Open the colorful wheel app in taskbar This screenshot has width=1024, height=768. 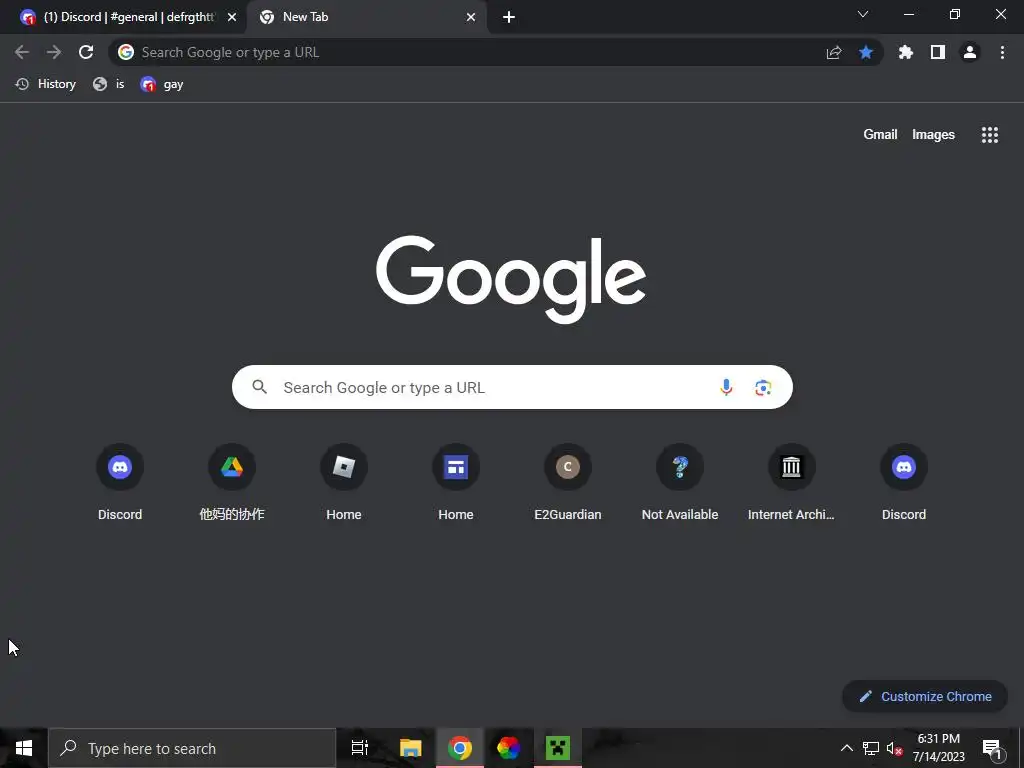509,748
